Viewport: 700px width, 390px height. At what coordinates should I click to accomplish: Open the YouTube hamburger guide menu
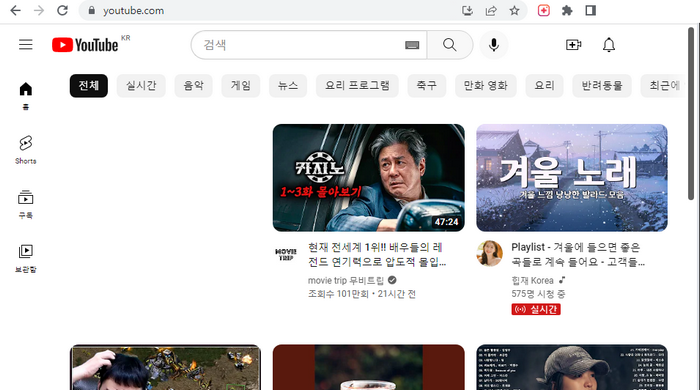[25, 45]
